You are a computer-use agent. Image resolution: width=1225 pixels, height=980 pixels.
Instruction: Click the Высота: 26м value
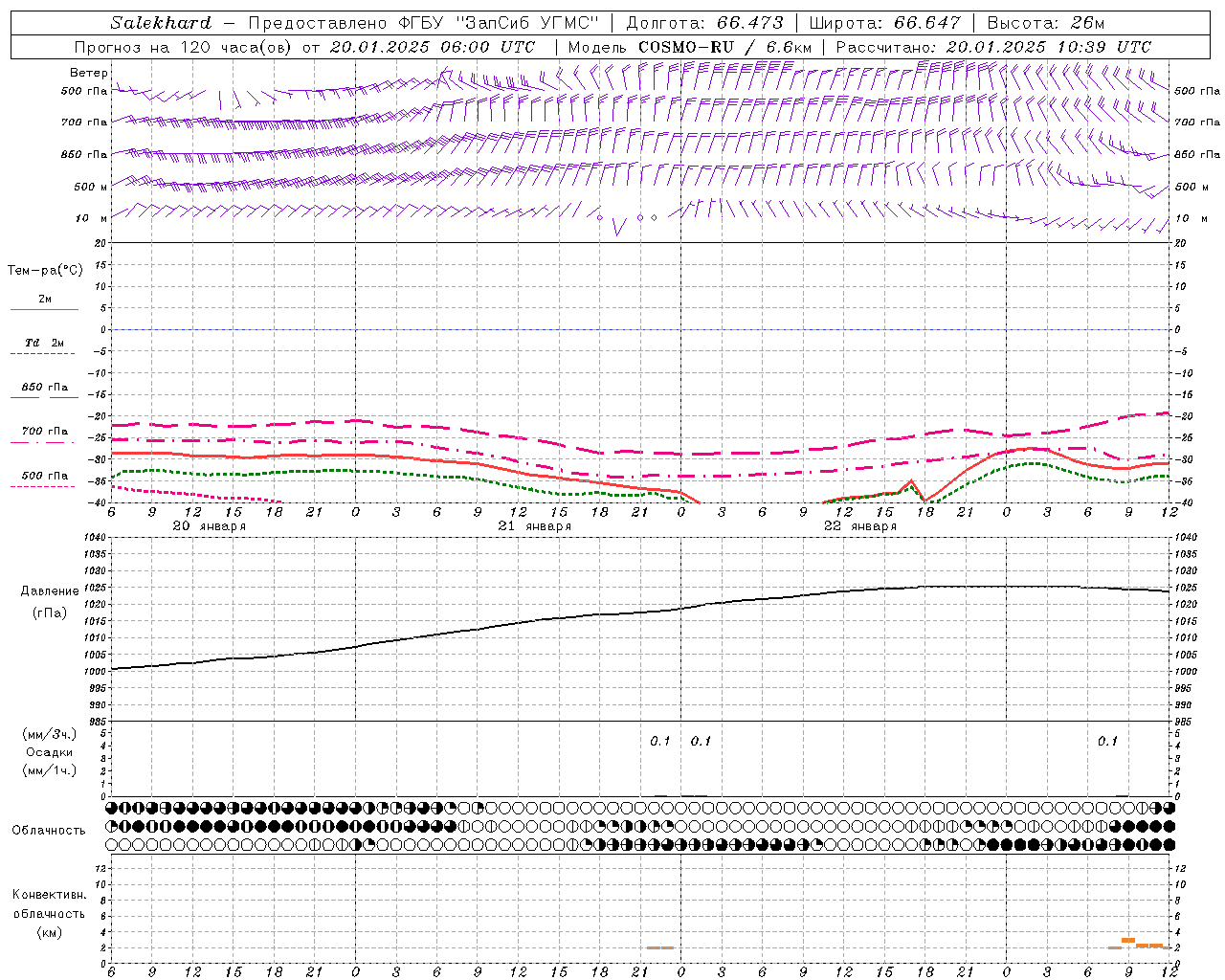(x=1045, y=23)
